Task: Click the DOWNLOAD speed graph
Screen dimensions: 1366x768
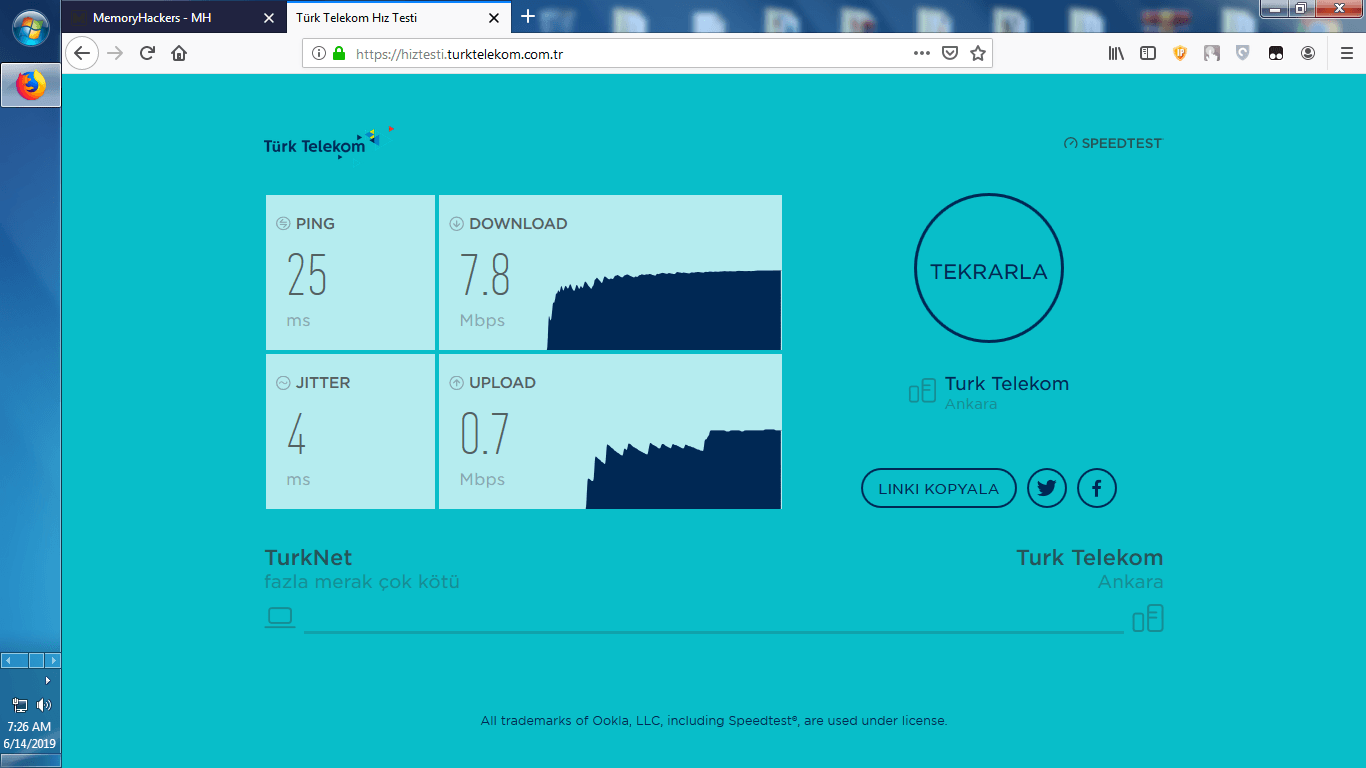Action: click(664, 310)
